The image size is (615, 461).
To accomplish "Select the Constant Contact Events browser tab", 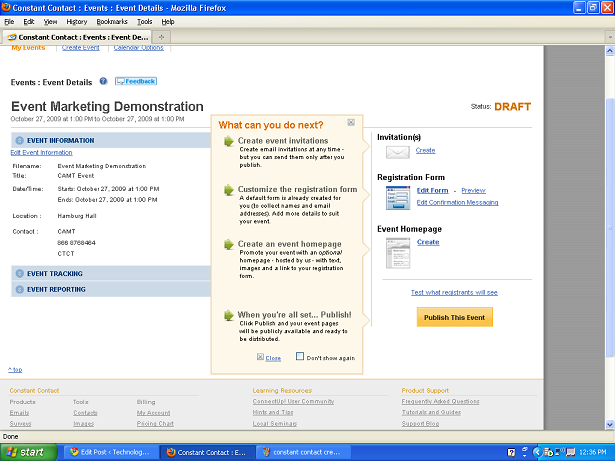I will click(77, 37).
